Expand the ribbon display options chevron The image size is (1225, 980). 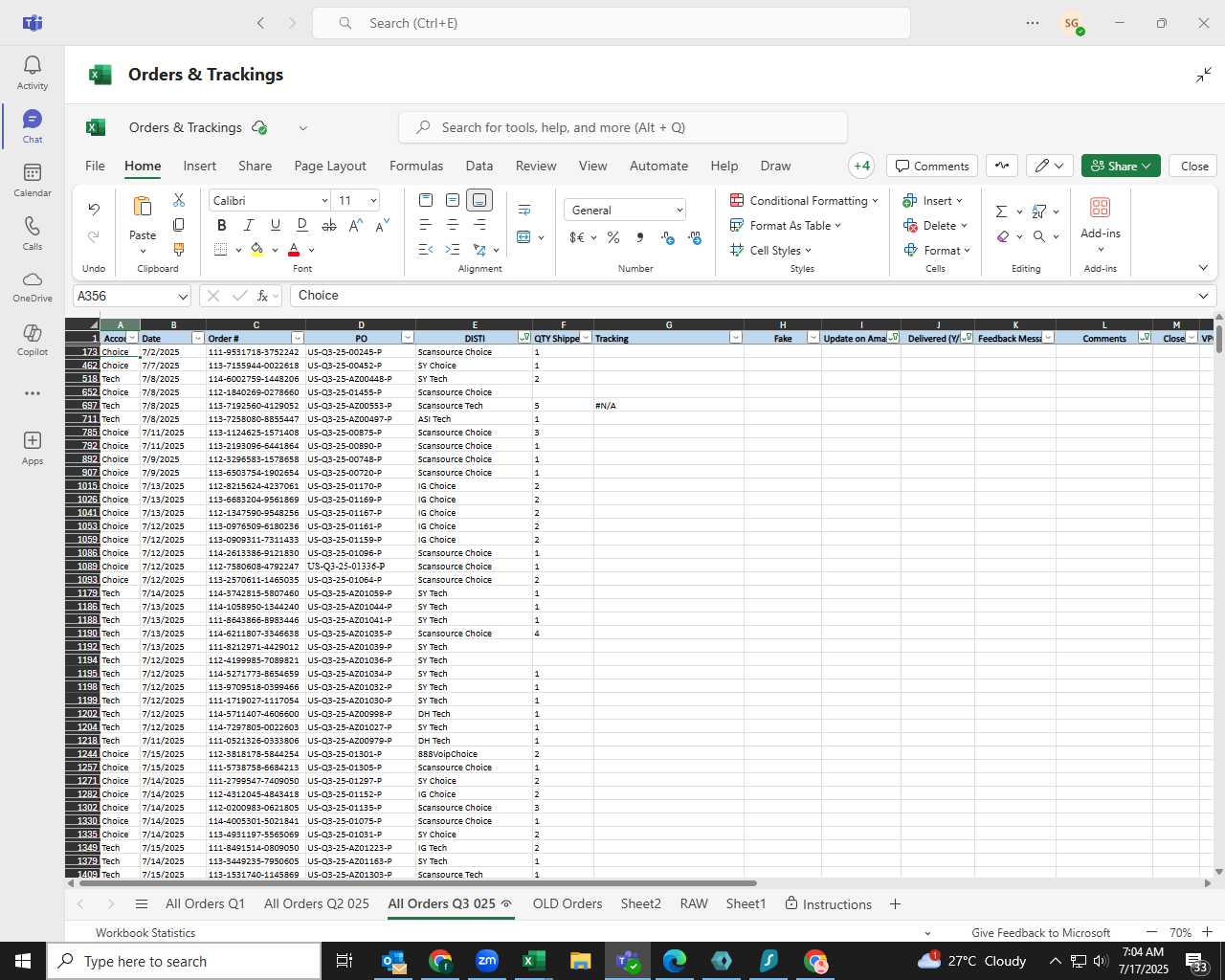coord(1203,268)
